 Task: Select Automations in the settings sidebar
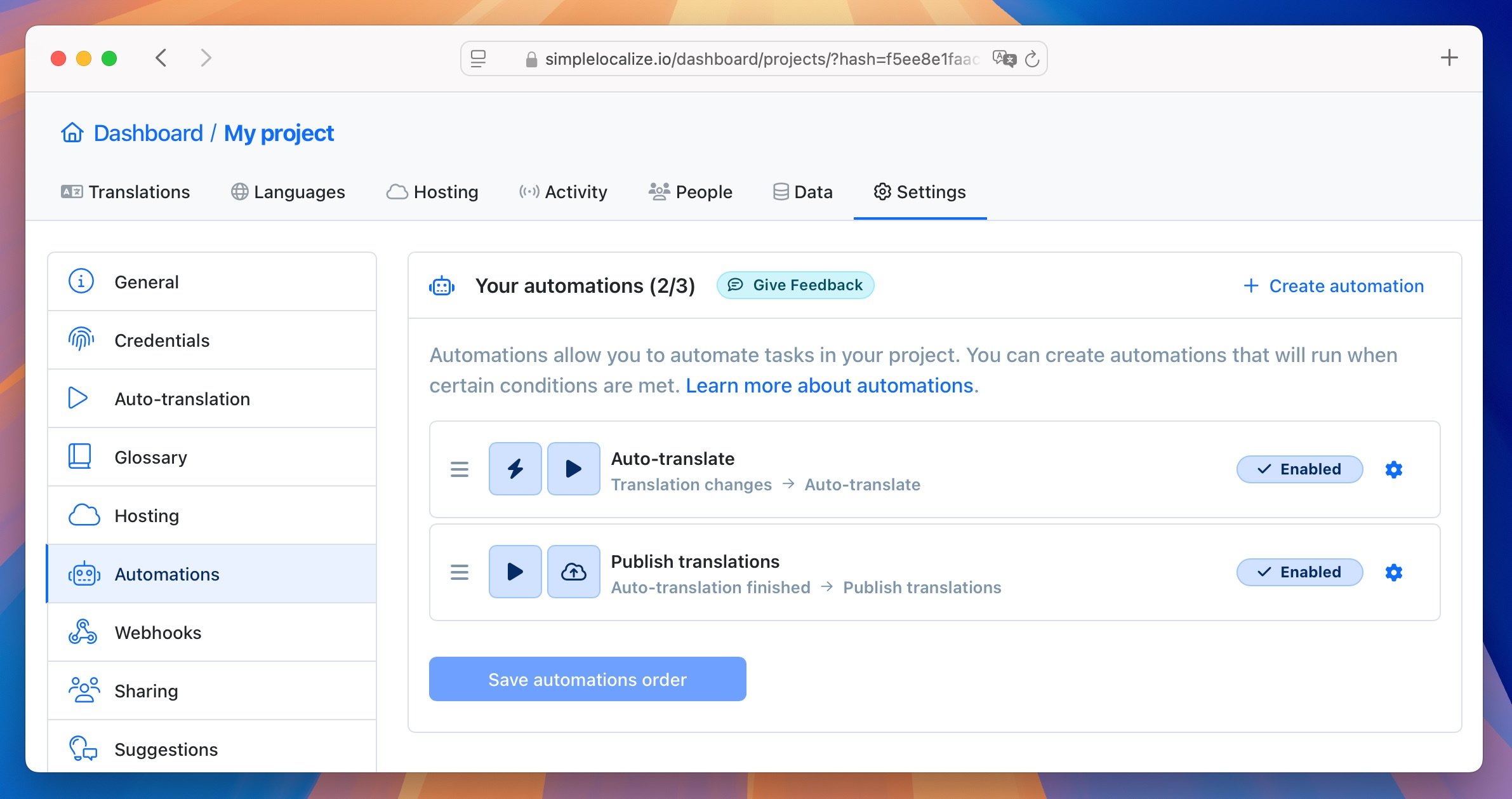[x=212, y=574]
